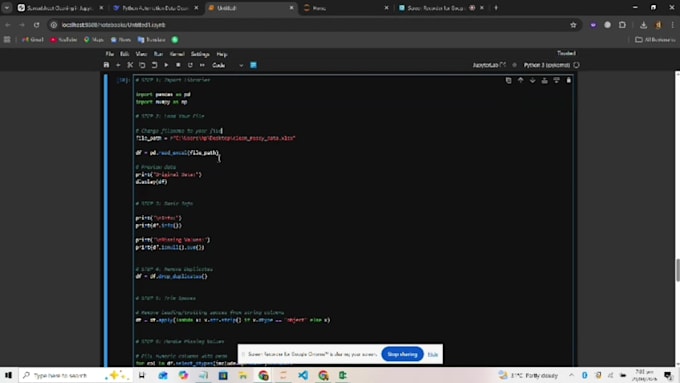Click the blue icon beside cell type dropdown
The height and width of the screenshot is (383, 680).
pos(253,65)
